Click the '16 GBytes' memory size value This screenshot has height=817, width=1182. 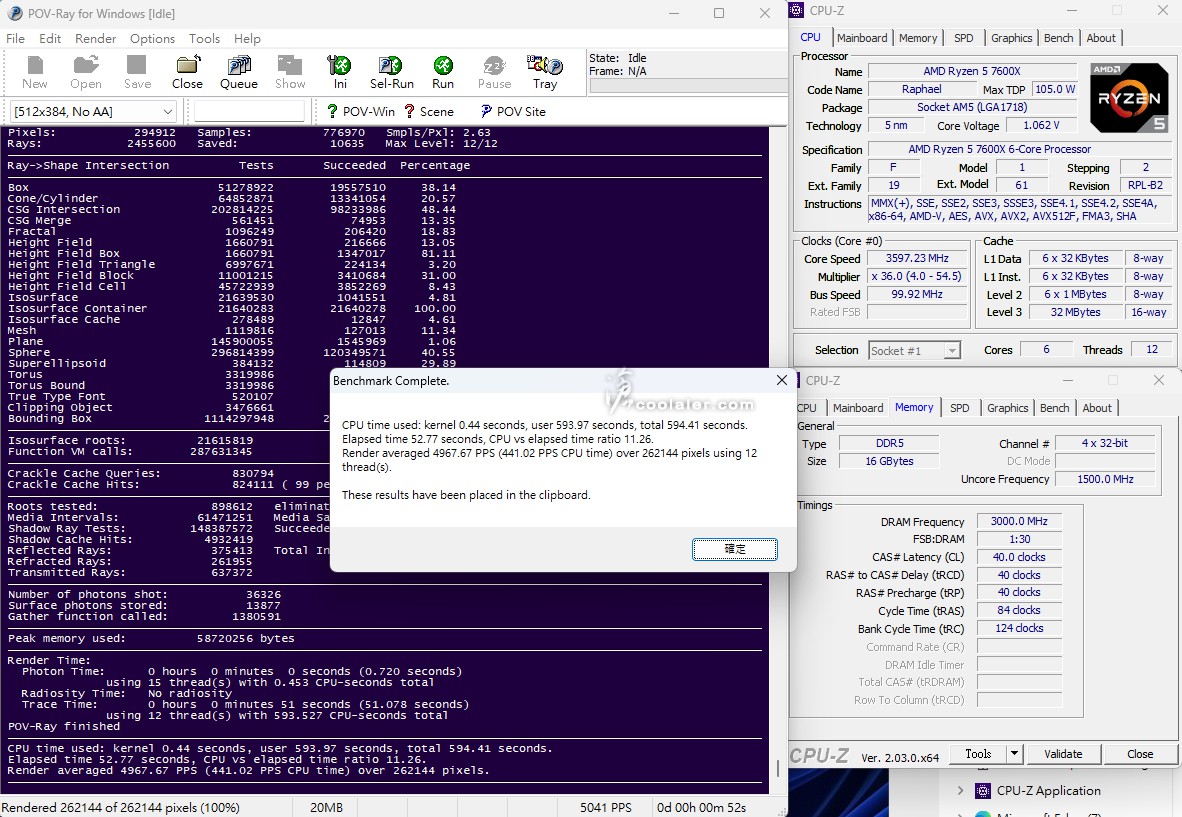click(x=890, y=461)
